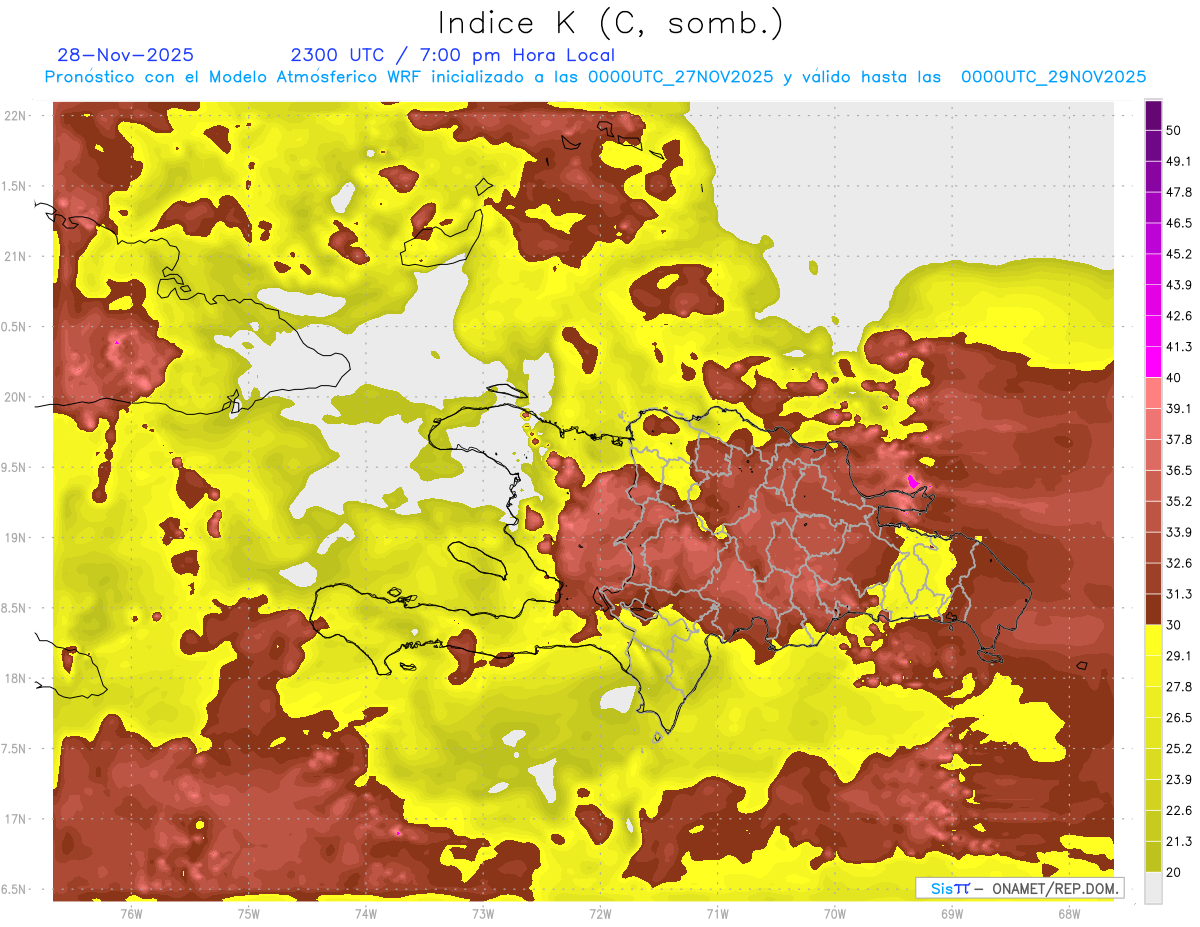1200x927 pixels.
Task: Click the colorbar value 37.8
Action: pyautogui.click(x=1179, y=440)
